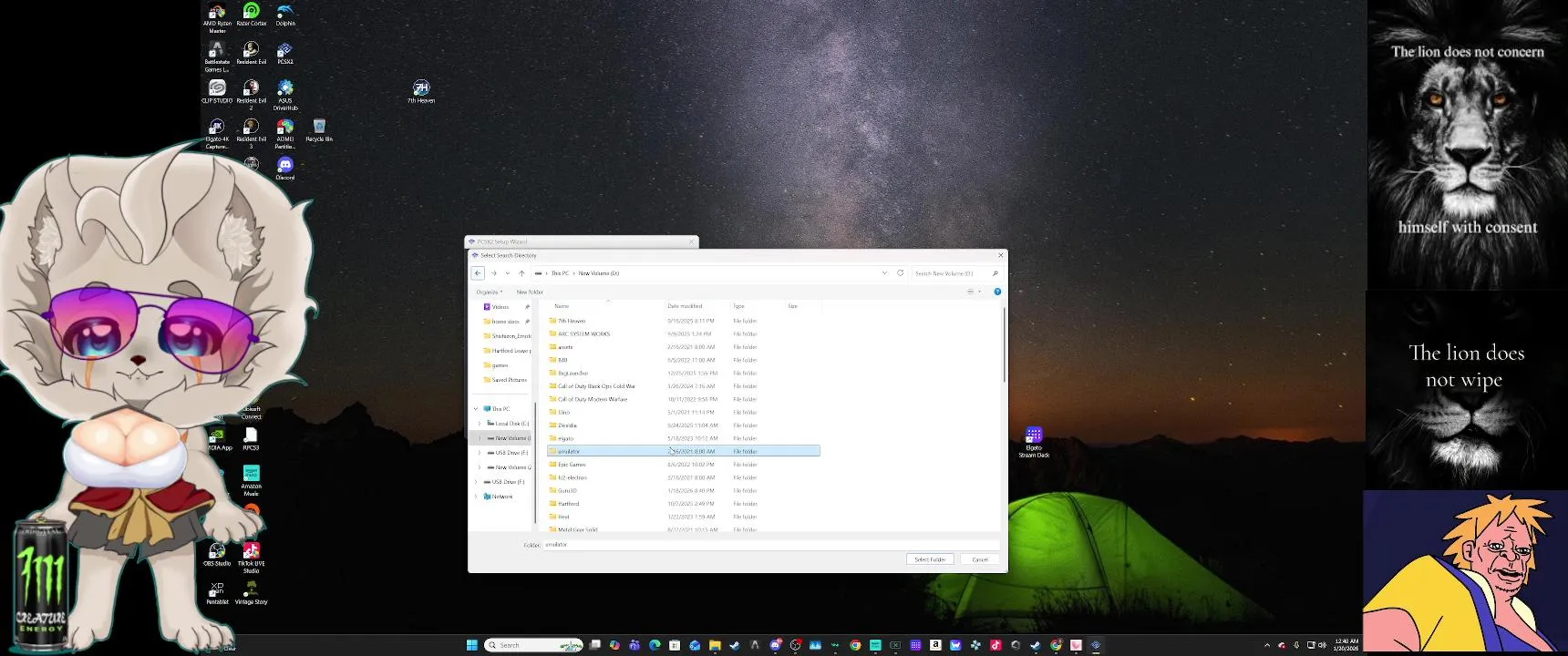Open Amazon Music desktop shortcut
Viewport: 1568px width, 656px height.
tap(251, 480)
